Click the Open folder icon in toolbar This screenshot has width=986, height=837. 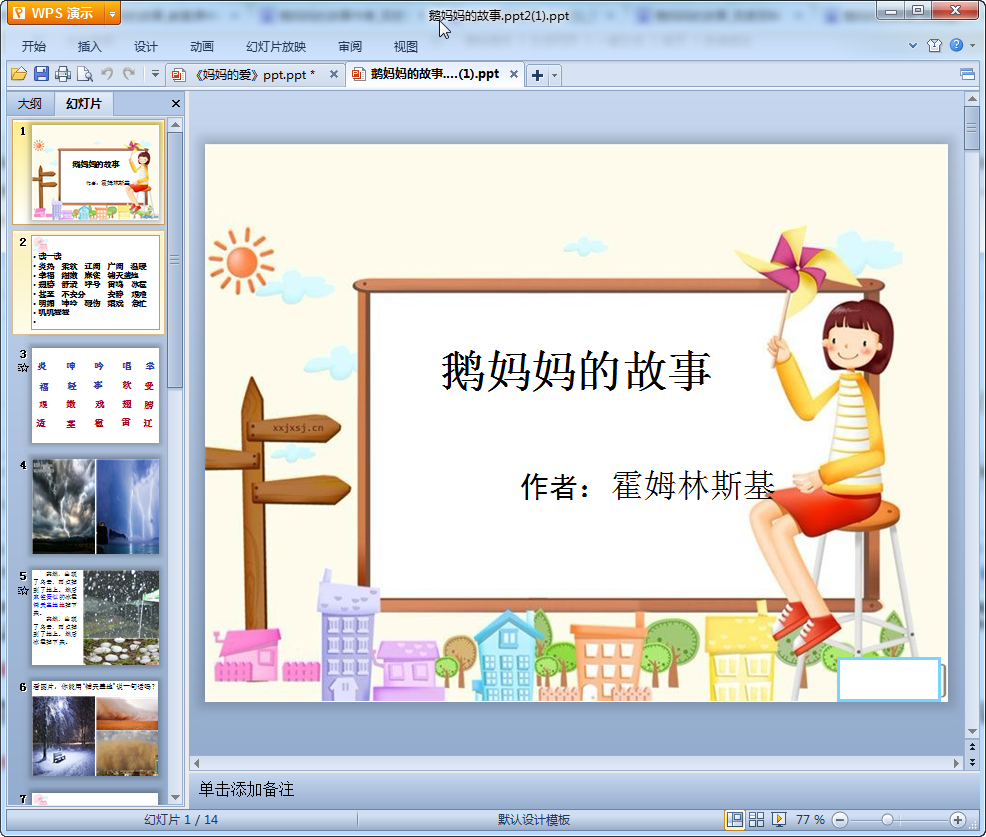tap(19, 74)
